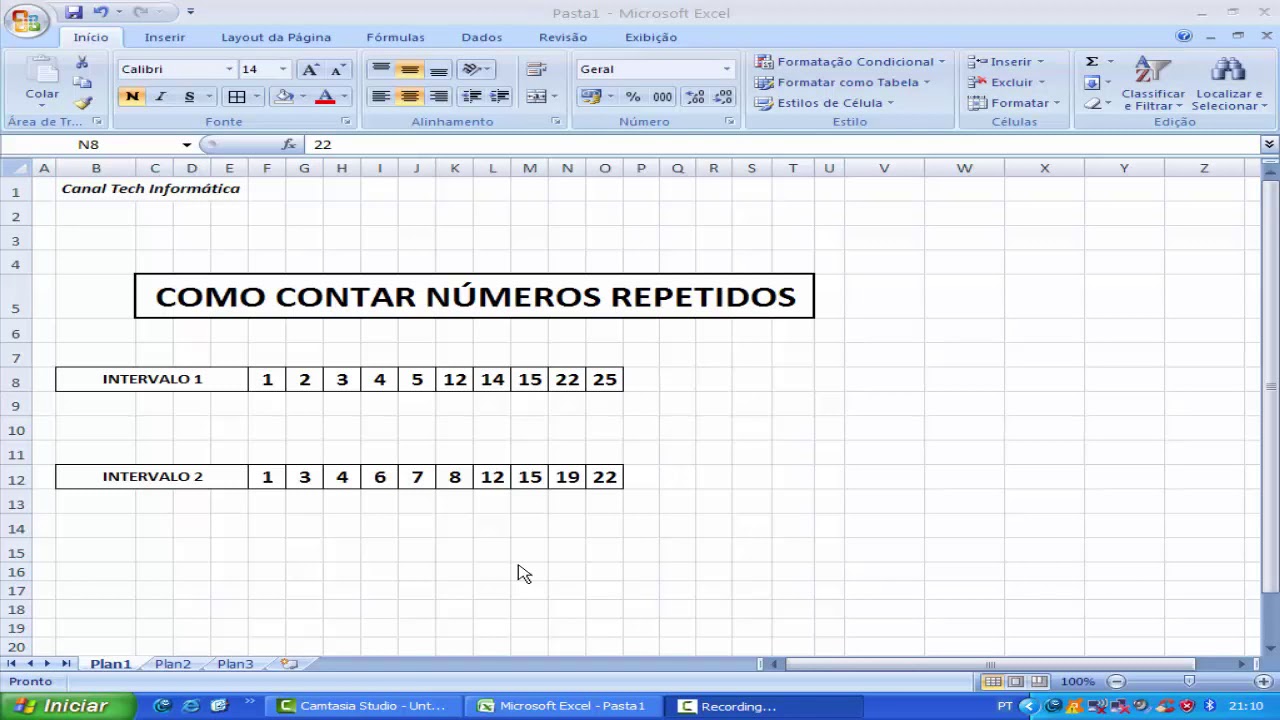Click the accounting number format icon

[x=590, y=97]
